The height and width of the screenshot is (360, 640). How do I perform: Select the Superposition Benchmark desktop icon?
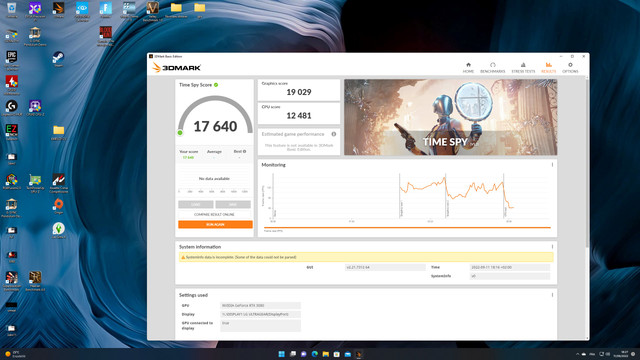(11, 281)
